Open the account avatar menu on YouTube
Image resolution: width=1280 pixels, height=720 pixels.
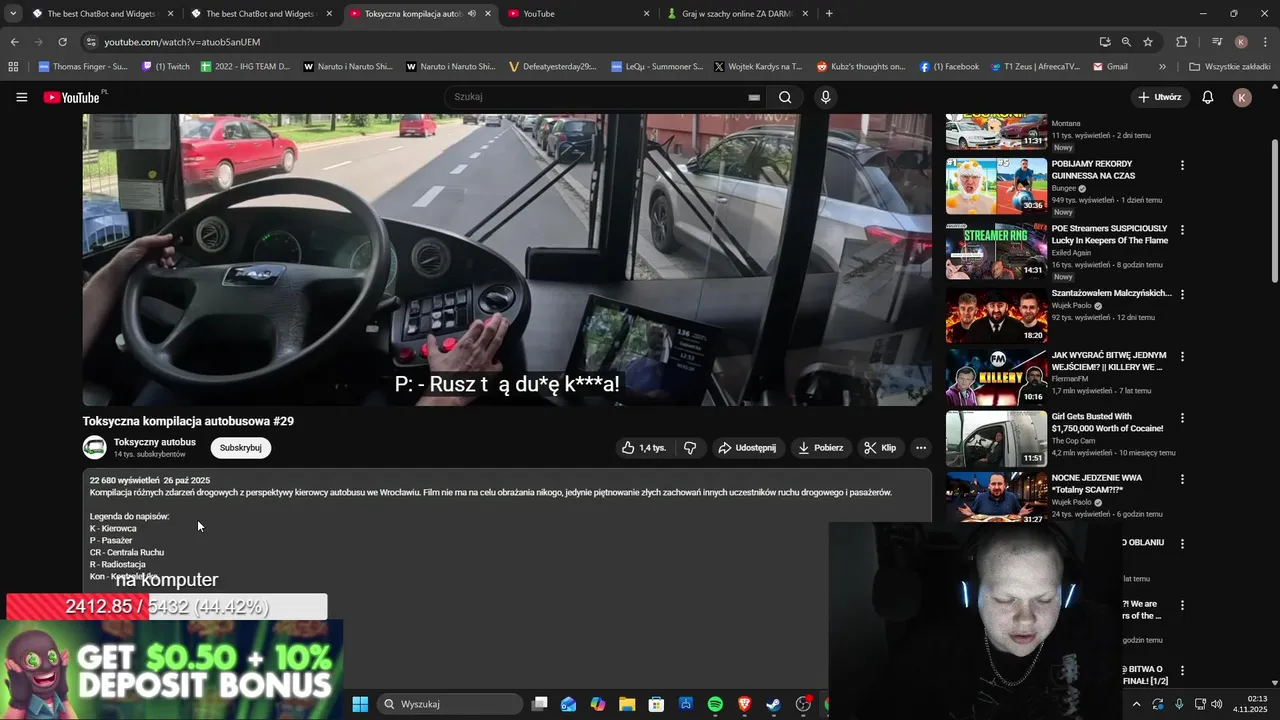1242,97
